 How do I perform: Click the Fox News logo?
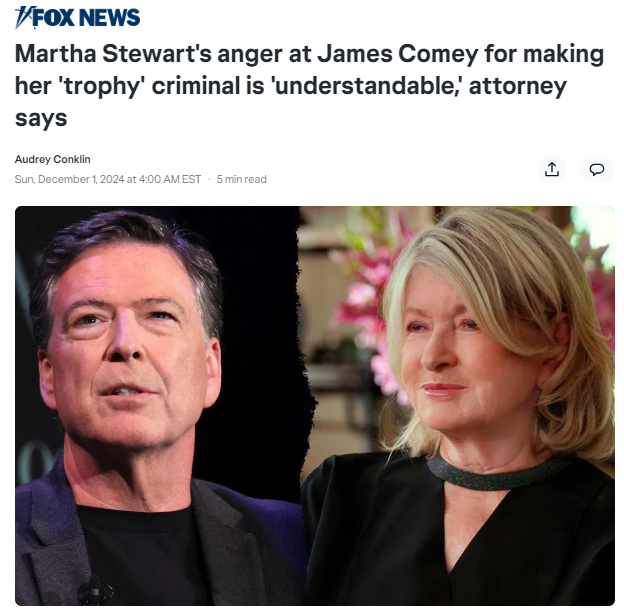(x=77, y=18)
